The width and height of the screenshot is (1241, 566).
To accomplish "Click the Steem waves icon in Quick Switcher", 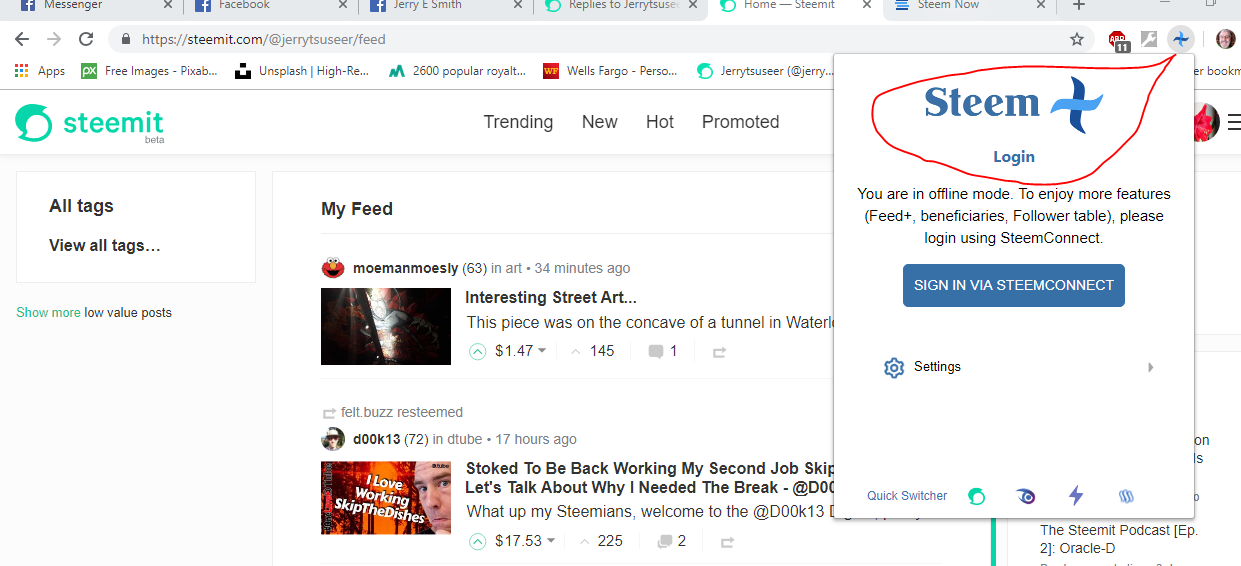I will 1127,496.
